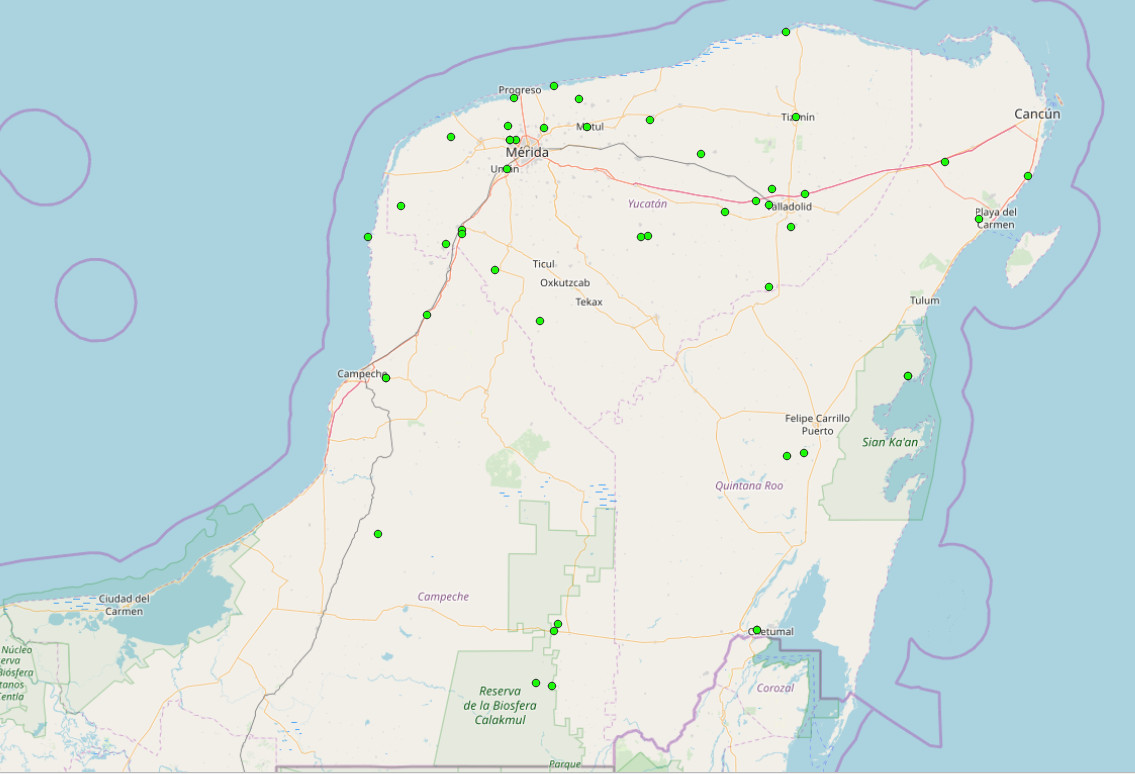Select the purple Campeche state label
The height and width of the screenshot is (774, 1135).
443,596
